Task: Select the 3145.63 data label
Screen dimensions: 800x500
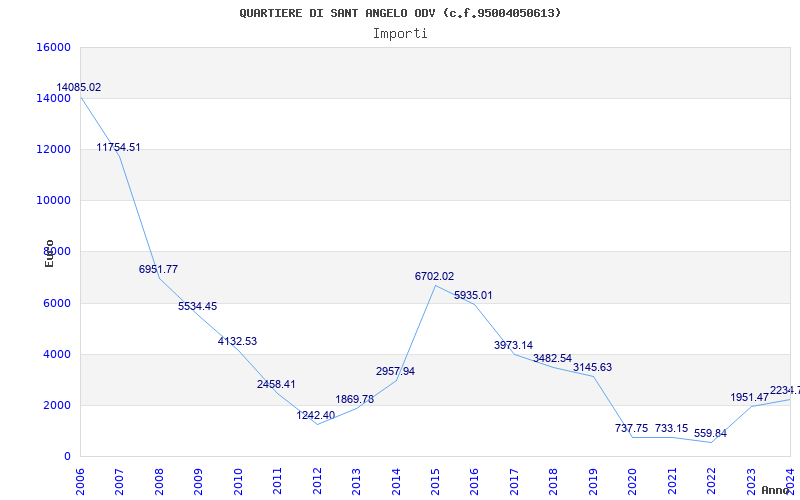Action: 592,367
